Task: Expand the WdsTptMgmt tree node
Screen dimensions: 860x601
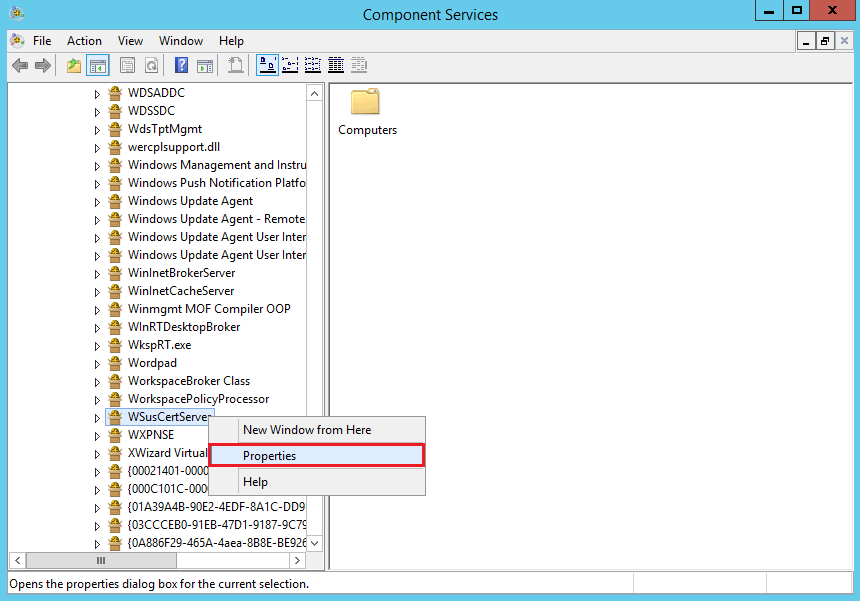Action: coord(97,130)
